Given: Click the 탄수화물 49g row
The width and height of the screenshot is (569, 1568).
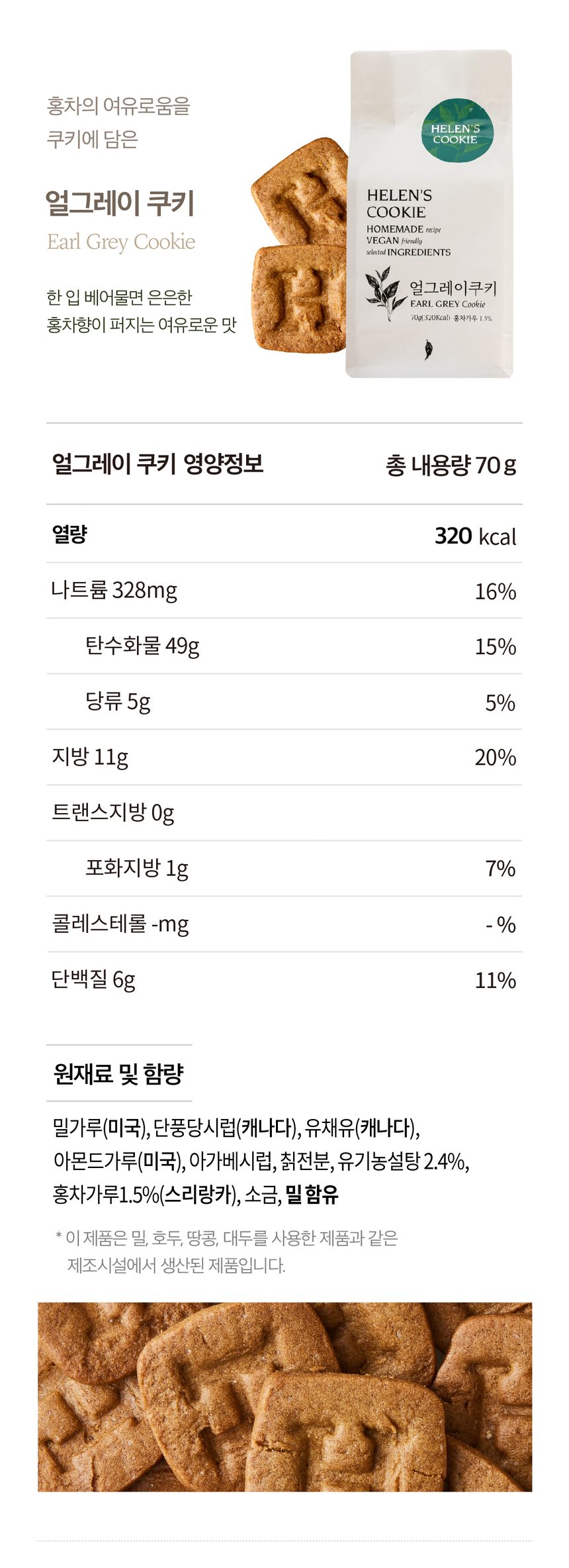Looking at the screenshot, I should [x=284, y=646].
